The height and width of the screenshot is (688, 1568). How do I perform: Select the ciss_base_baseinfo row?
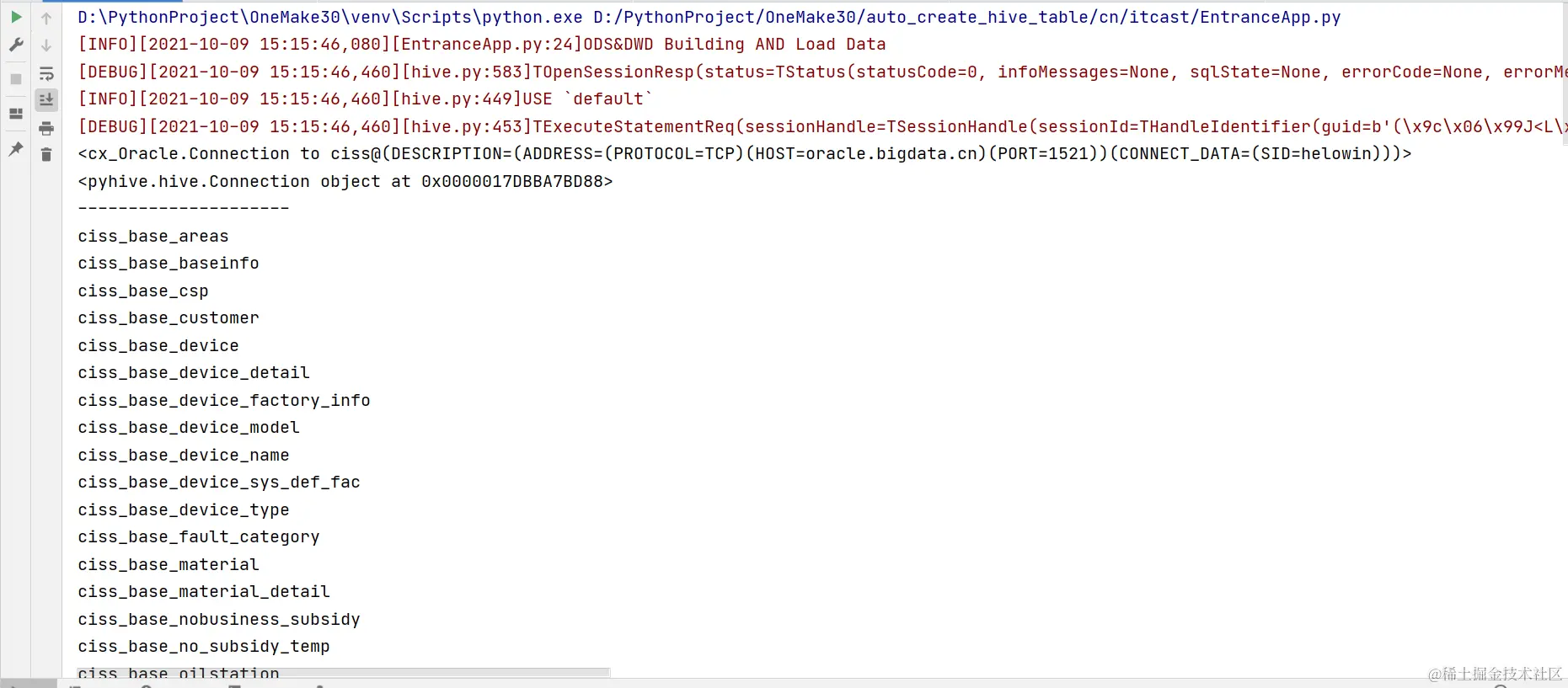pyautogui.click(x=169, y=263)
